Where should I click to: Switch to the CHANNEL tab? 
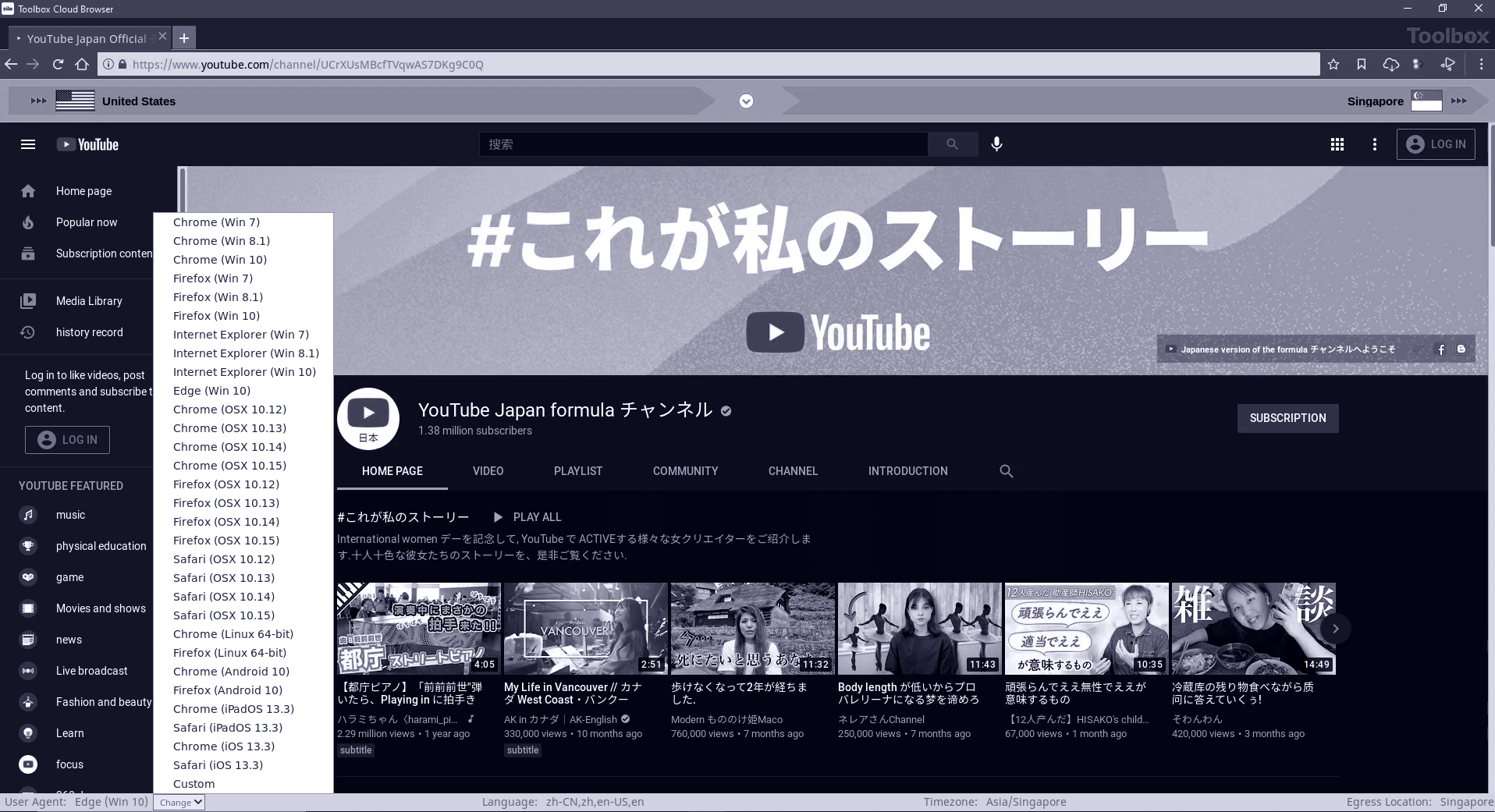(x=793, y=471)
